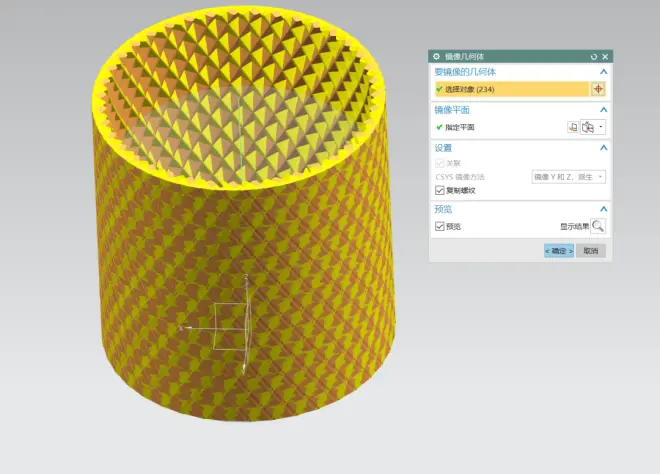Open the CSYS 镜像方法 dropdown
The width and height of the screenshot is (660, 474).
(568, 177)
